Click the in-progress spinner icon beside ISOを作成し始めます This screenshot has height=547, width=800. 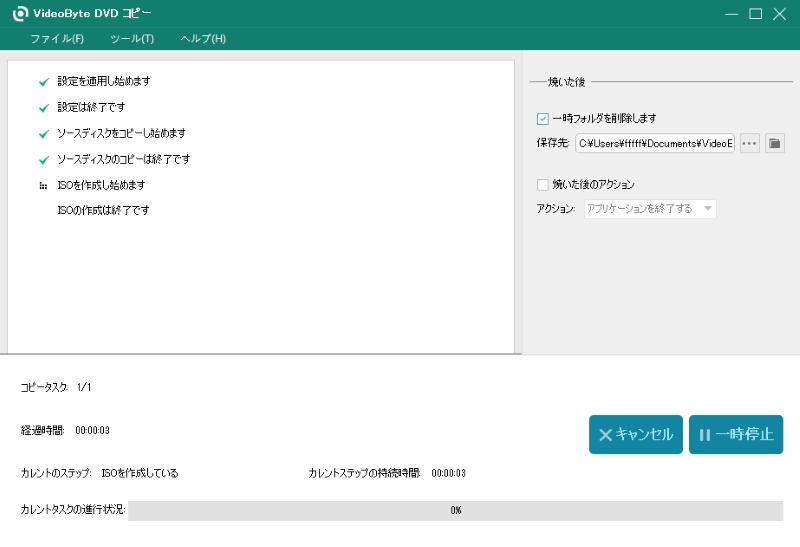coord(43,186)
